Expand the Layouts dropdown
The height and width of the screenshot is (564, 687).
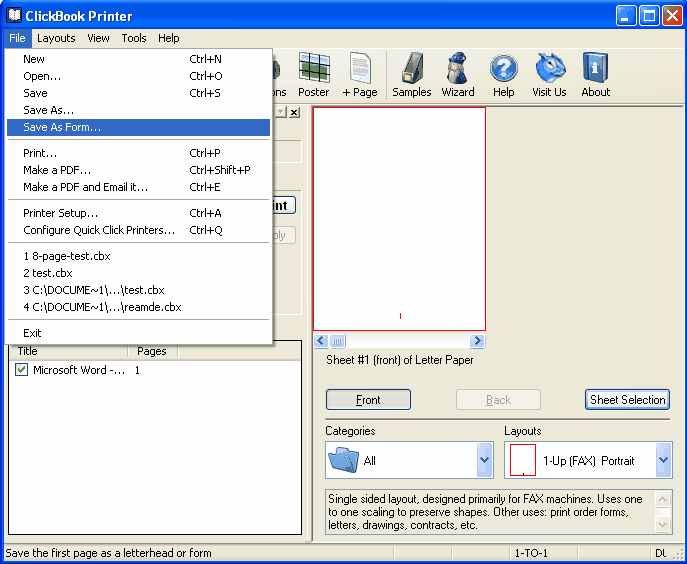(x=663, y=460)
